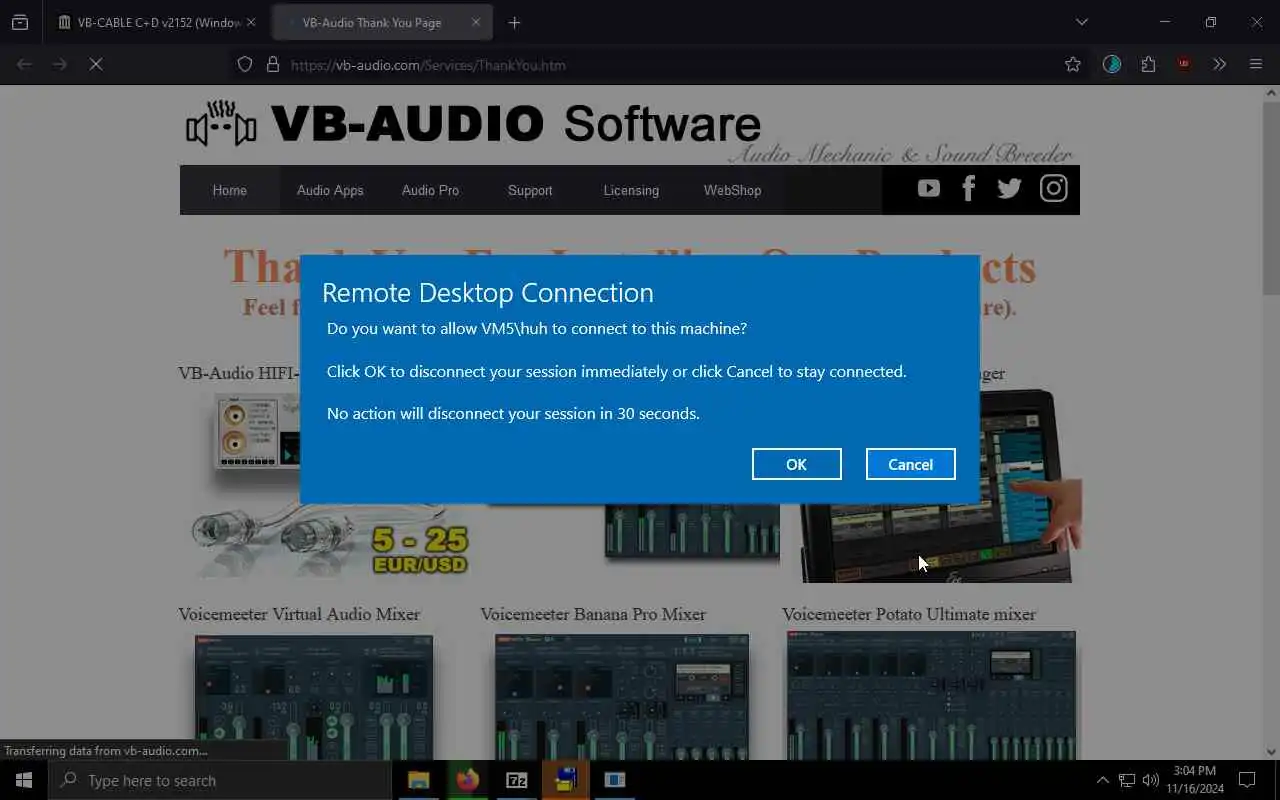Open the Voicemeeter Potato screenshot image
The height and width of the screenshot is (800, 1280).
pyautogui.click(x=931, y=695)
